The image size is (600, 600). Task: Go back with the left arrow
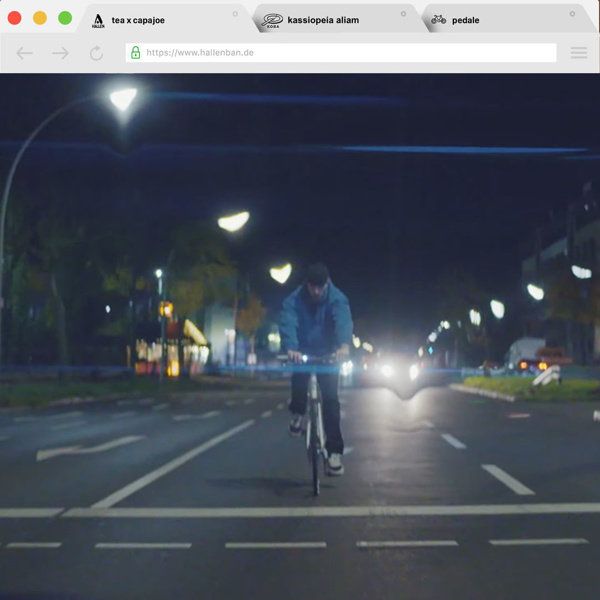(25, 53)
